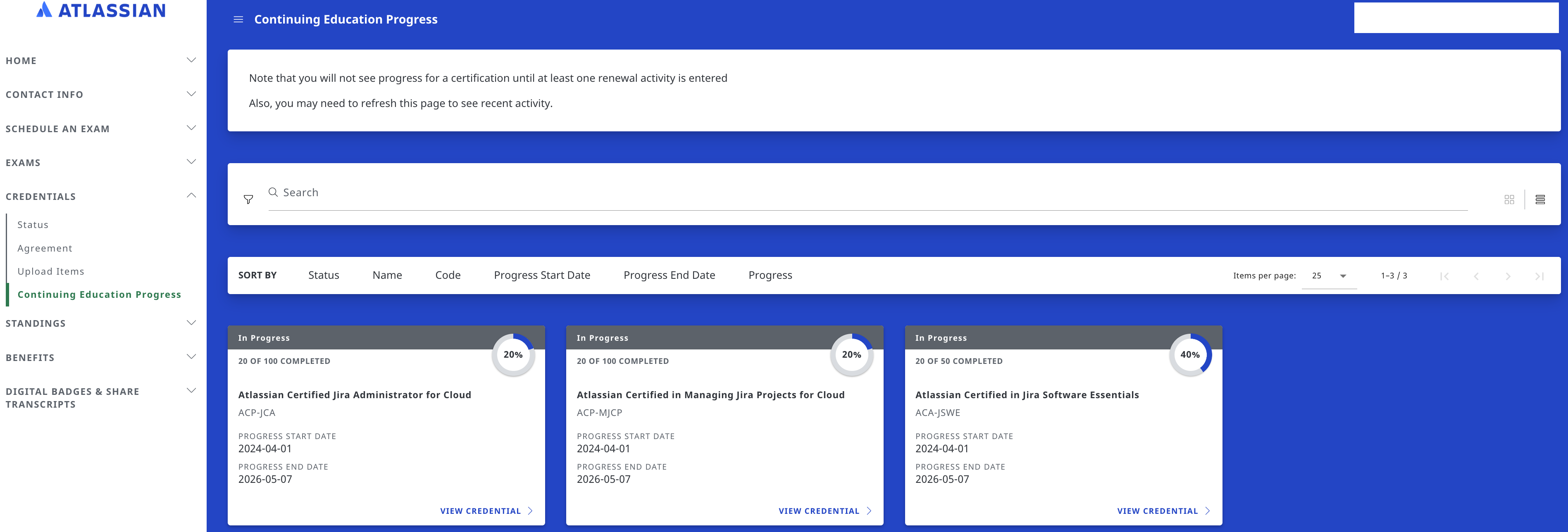Sort credentials by Progress End Date

[669, 275]
